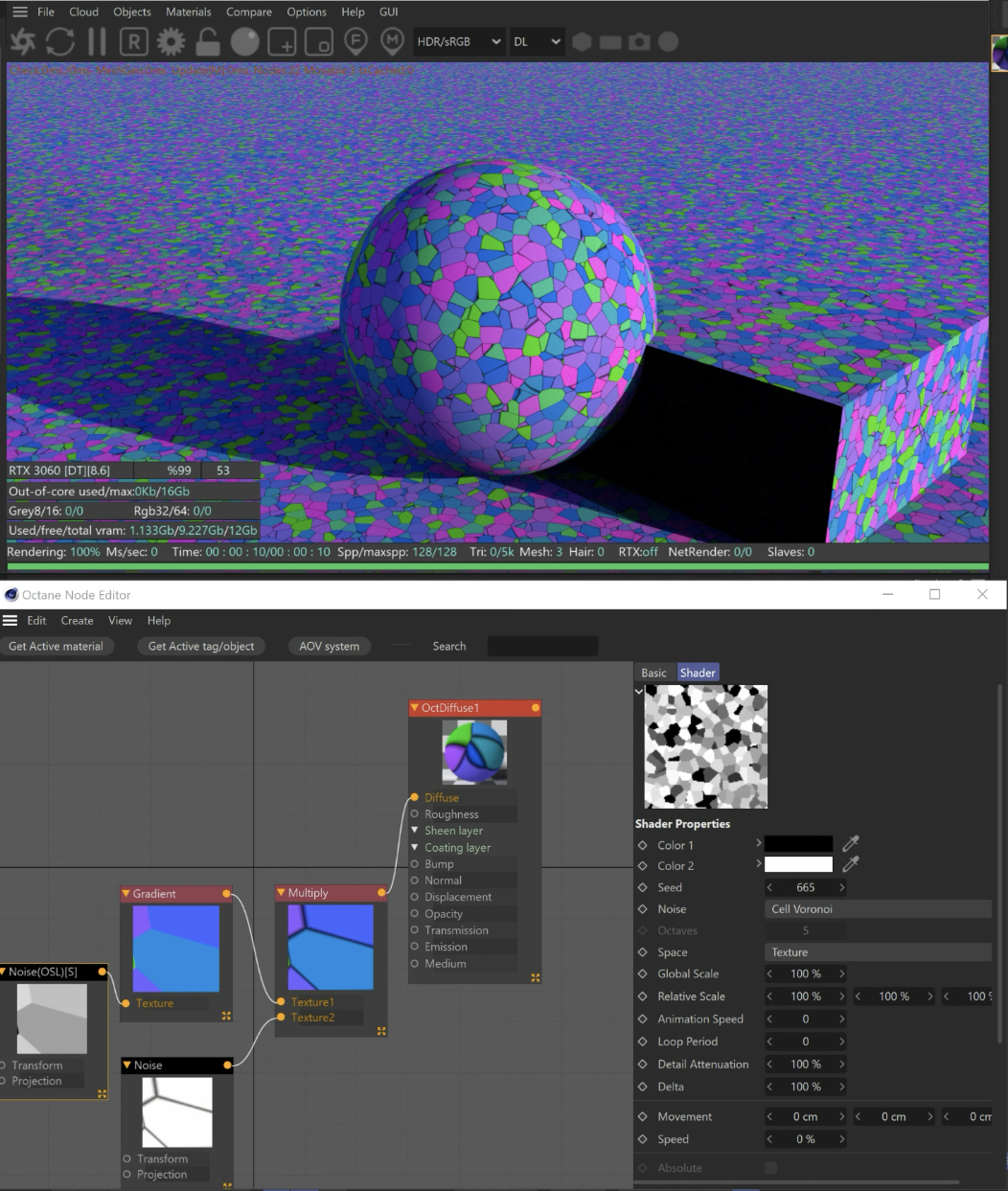Expand the Color 1 arrow
Viewport: 1008px width, 1191px height.
click(x=759, y=843)
